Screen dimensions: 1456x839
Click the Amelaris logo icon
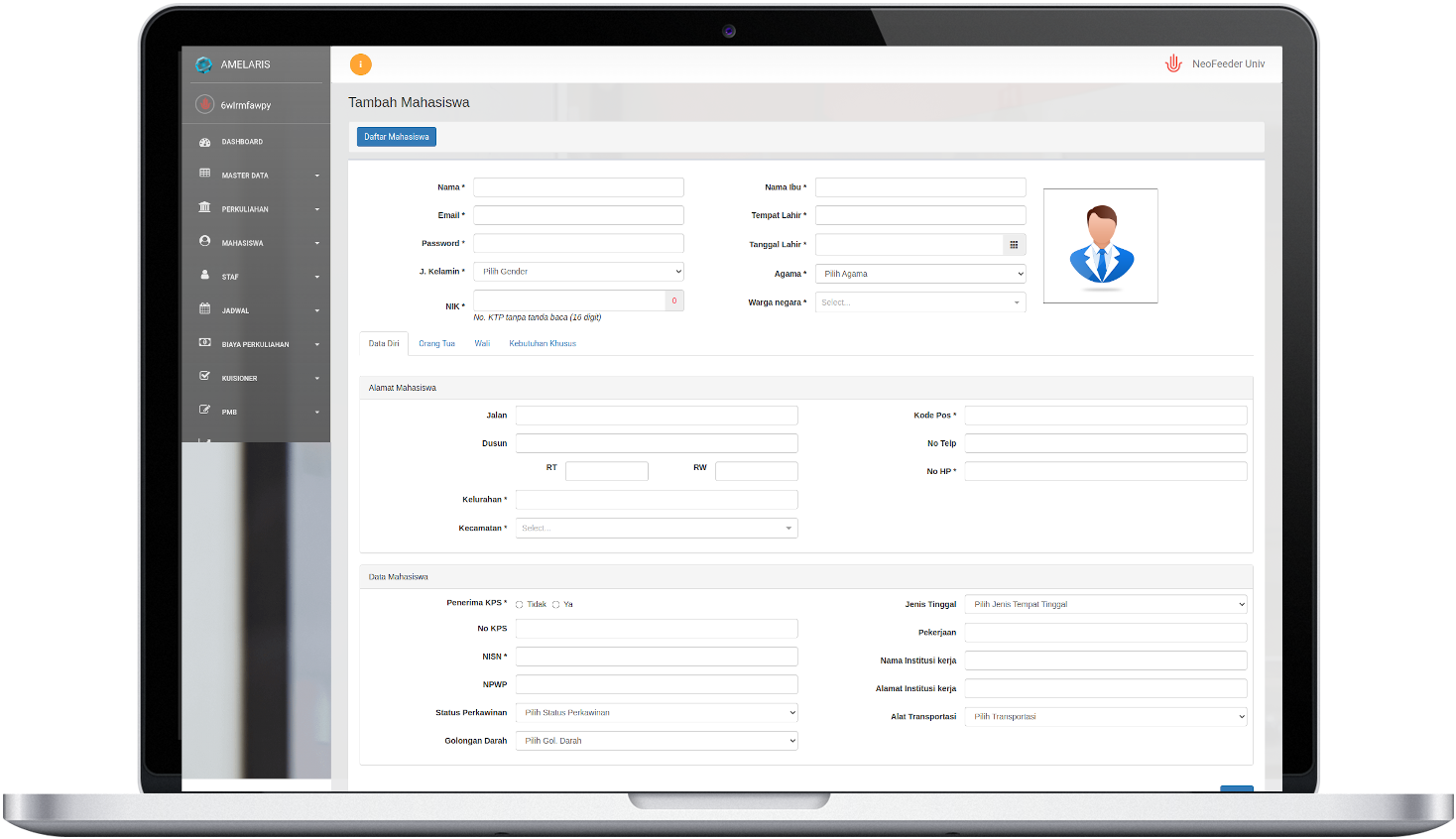[204, 64]
